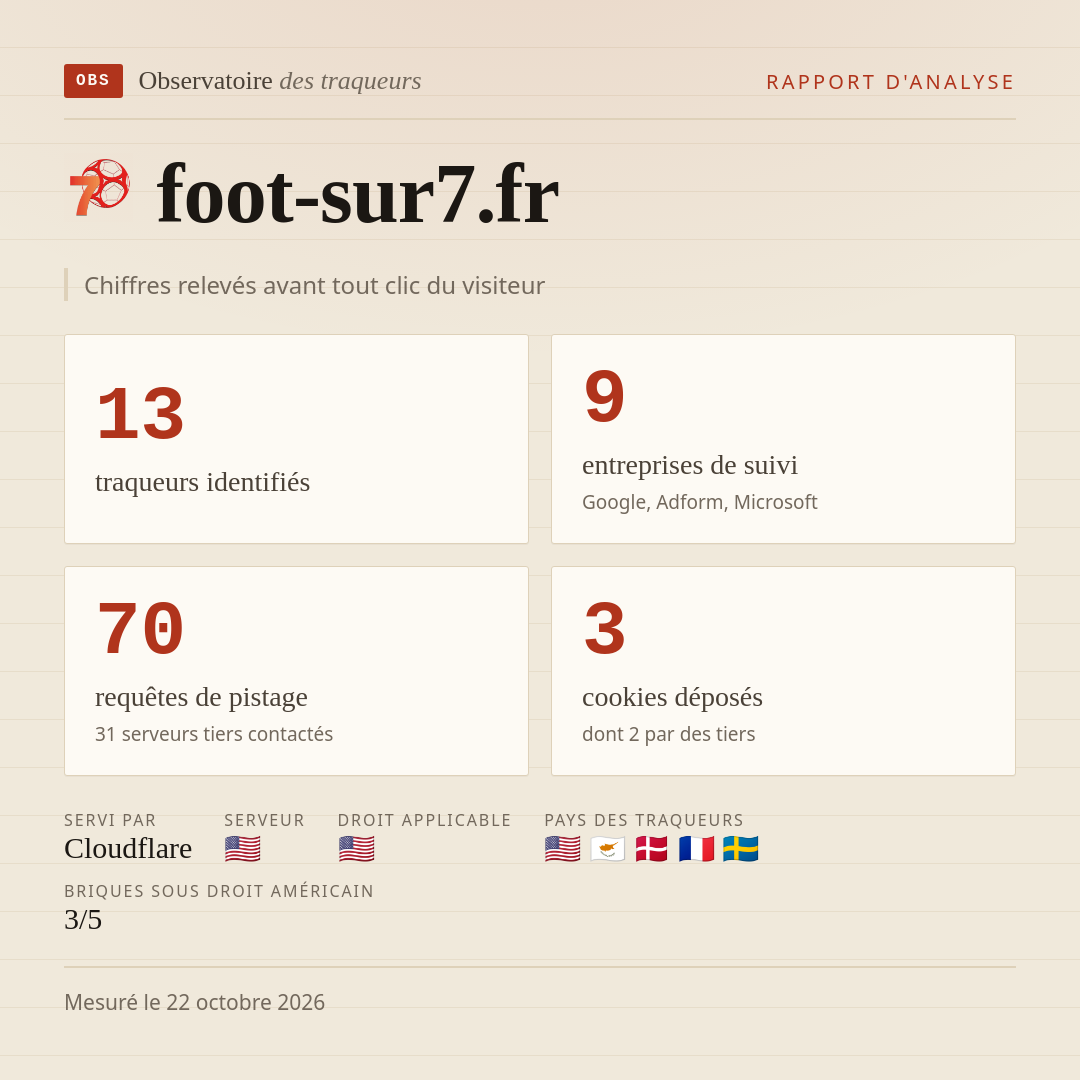
Task: Click the Briques sous droit américain label
Action: point(219,891)
